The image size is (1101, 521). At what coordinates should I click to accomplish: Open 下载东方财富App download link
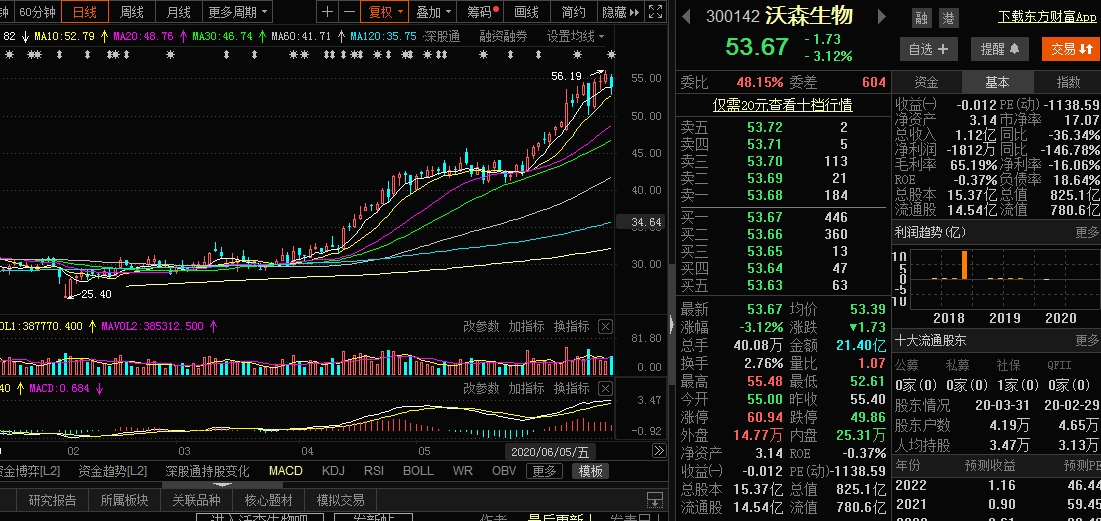(x=1048, y=16)
